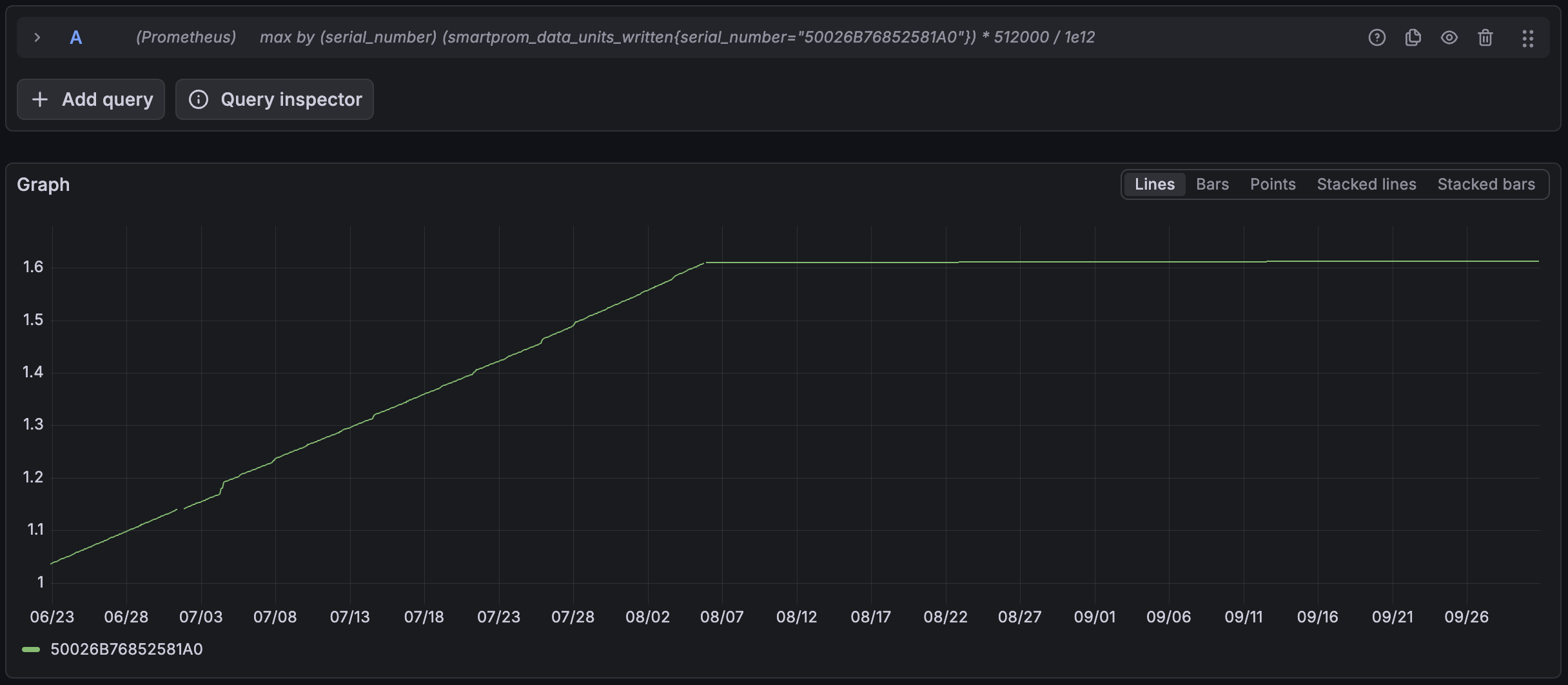This screenshot has height=685, width=1568.
Task: Click the 09/26 x-axis date label
Action: [1467, 617]
